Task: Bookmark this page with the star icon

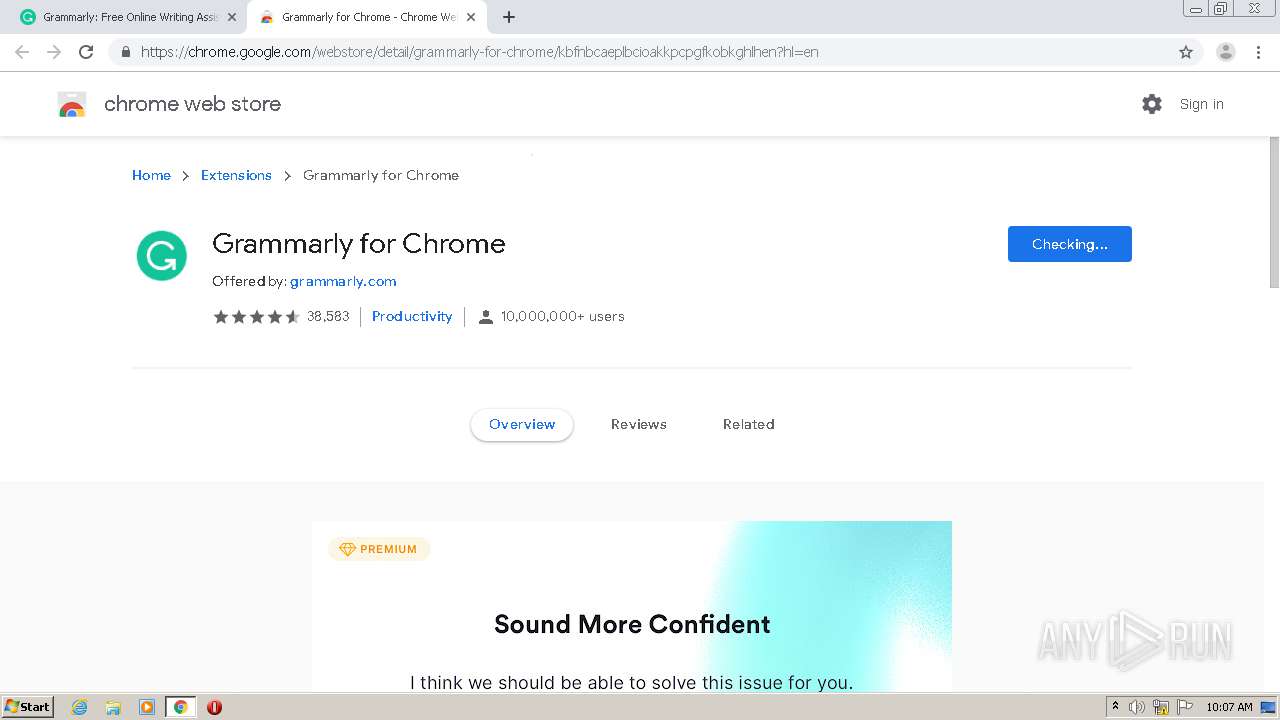Action: pos(1186,52)
